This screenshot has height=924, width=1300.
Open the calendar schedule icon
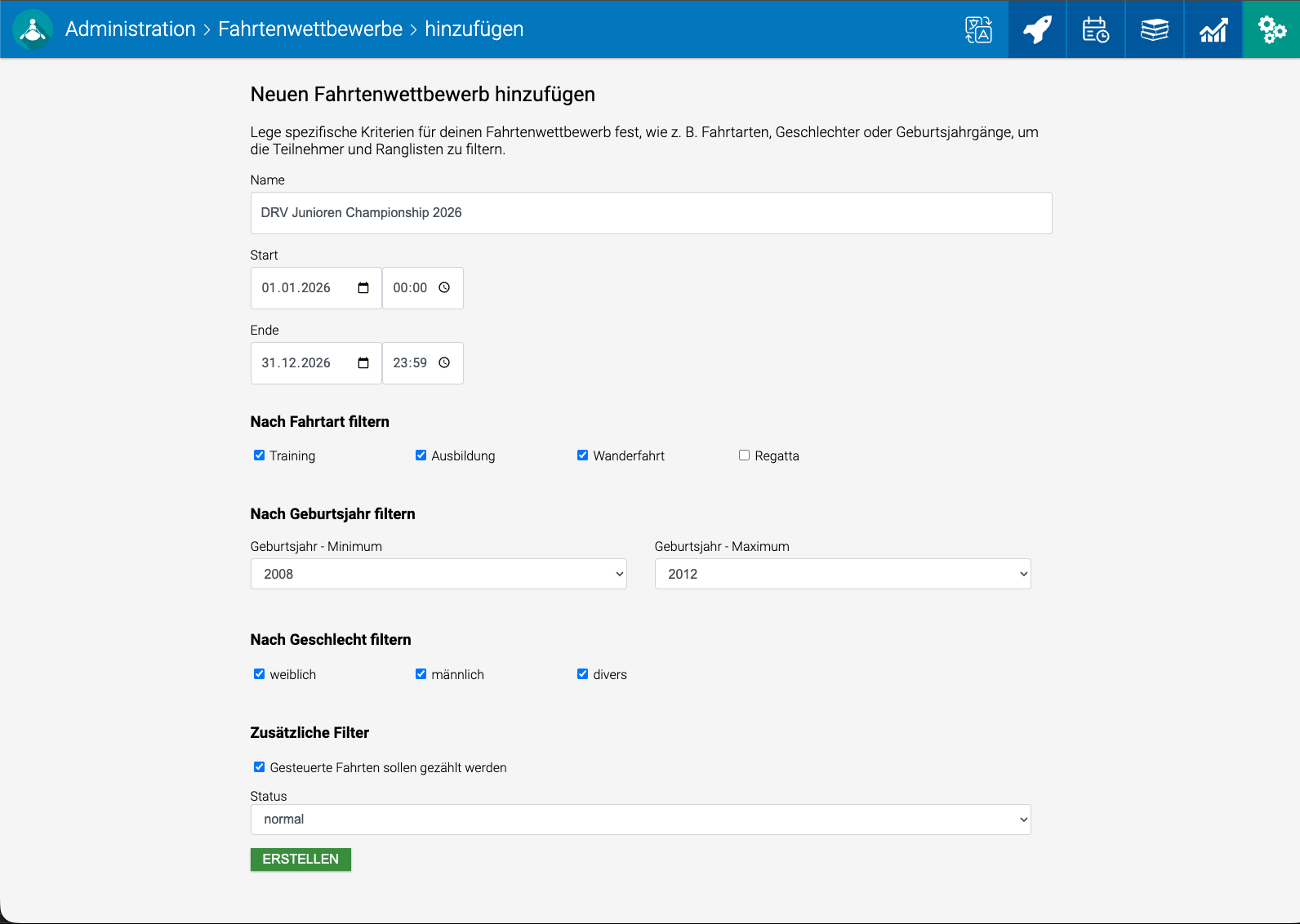tap(1096, 29)
